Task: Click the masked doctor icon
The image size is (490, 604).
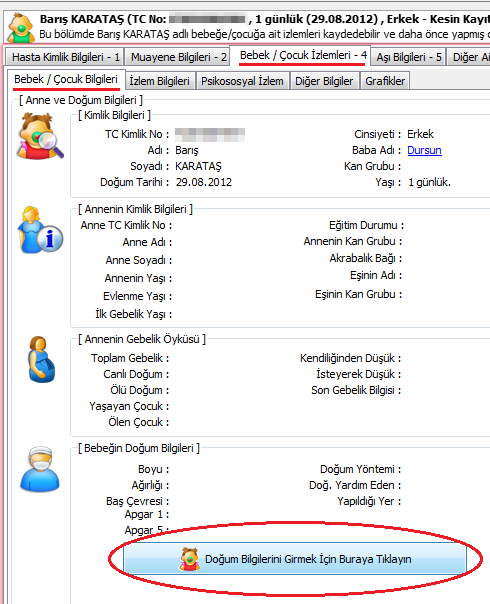Action: pyautogui.click(x=40, y=469)
